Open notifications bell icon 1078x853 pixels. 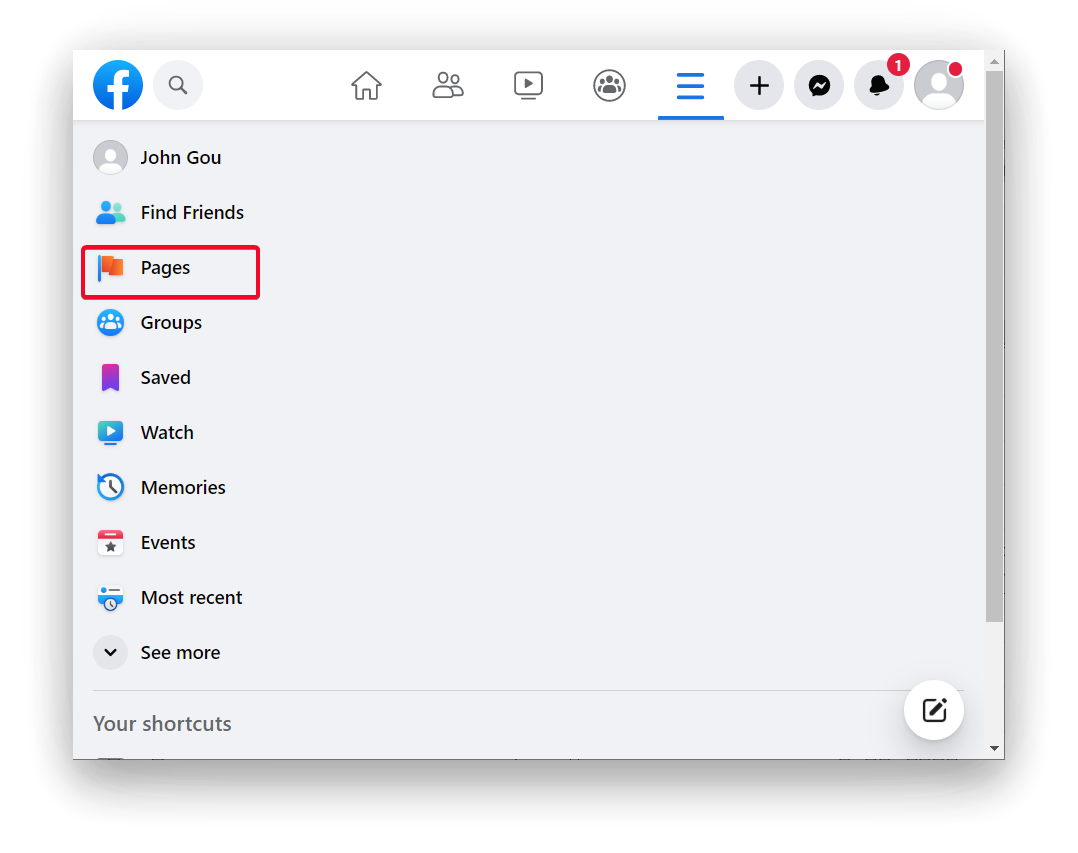coord(879,85)
